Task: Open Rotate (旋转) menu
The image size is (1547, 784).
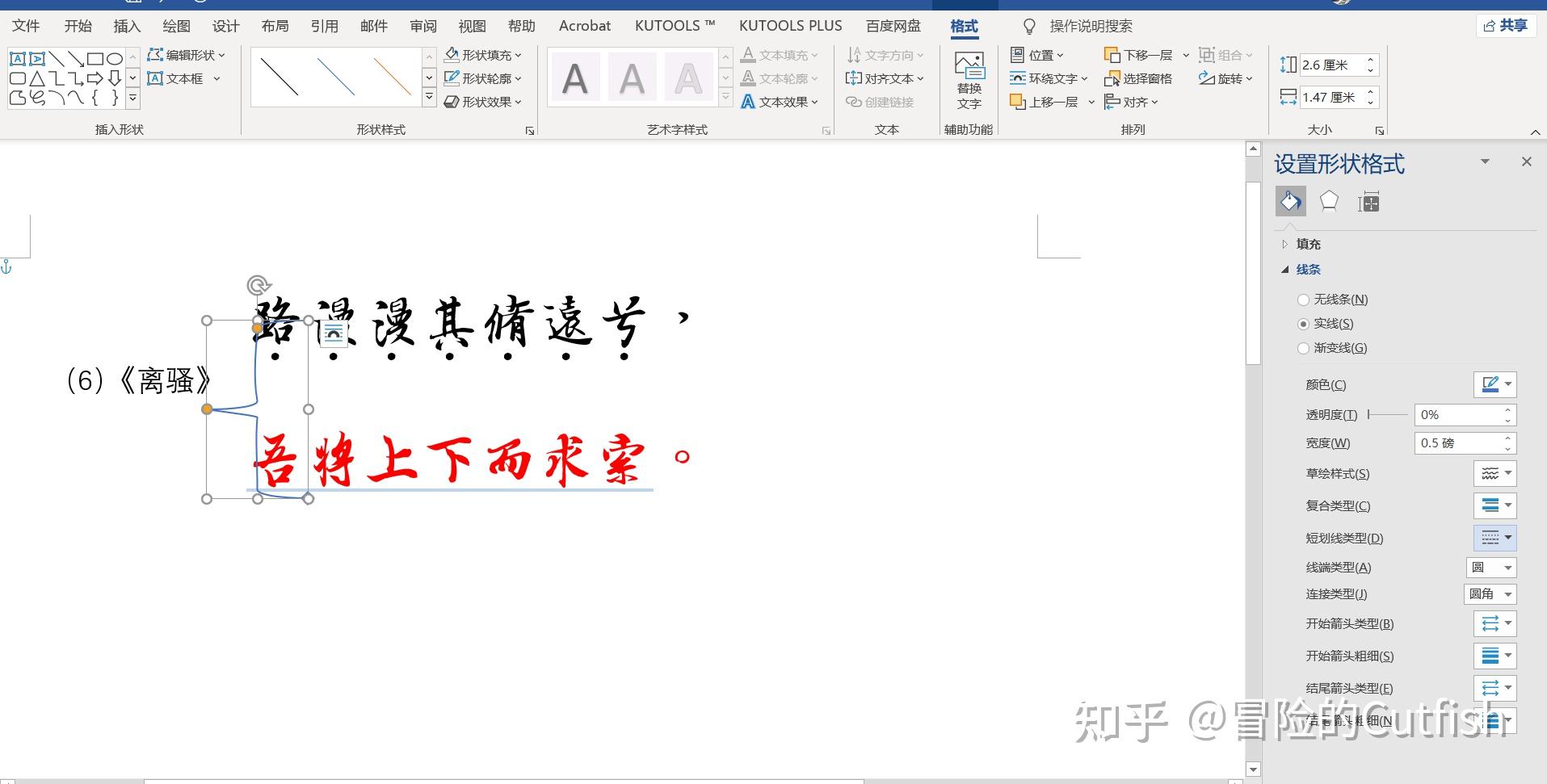Action: [x=1225, y=78]
